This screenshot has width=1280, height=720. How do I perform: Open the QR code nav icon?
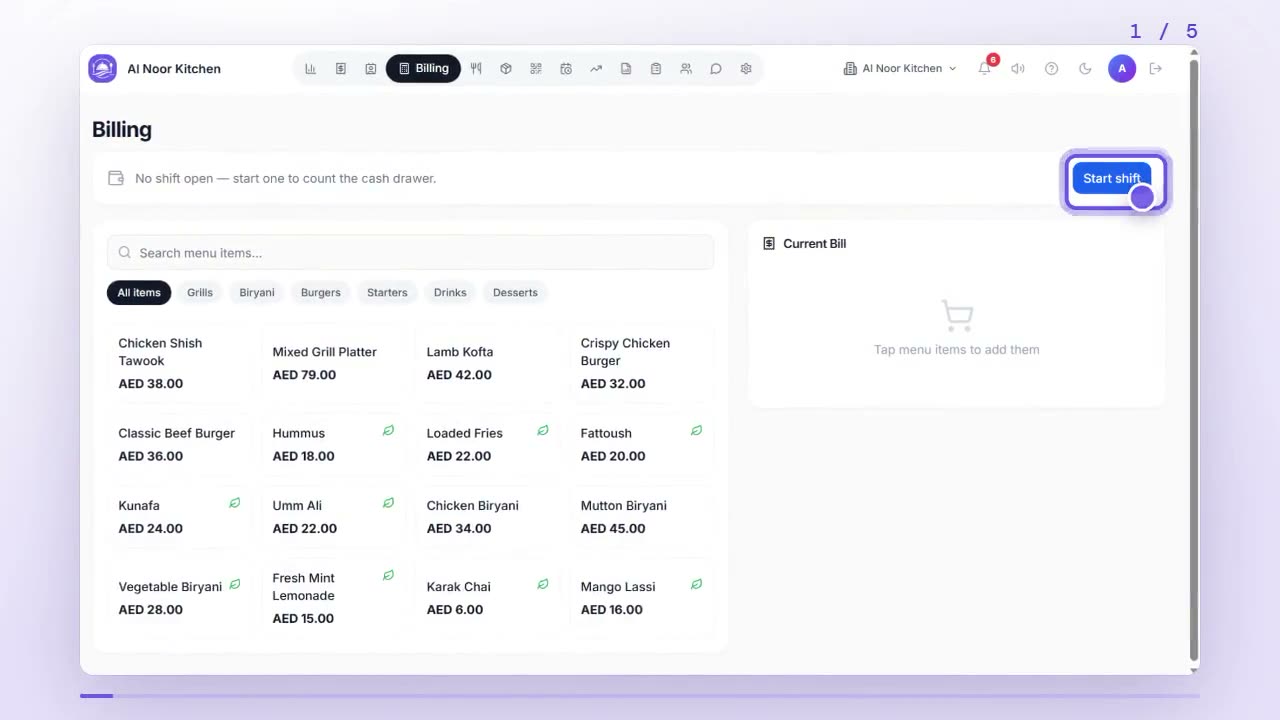click(536, 69)
